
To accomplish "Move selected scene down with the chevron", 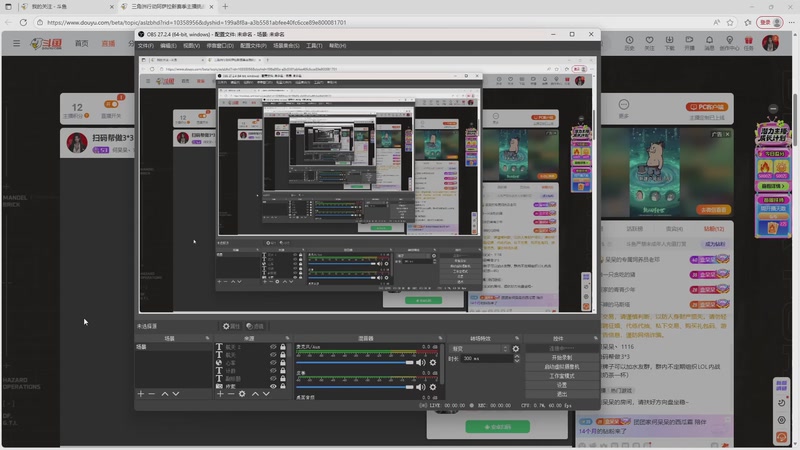I will pos(176,394).
